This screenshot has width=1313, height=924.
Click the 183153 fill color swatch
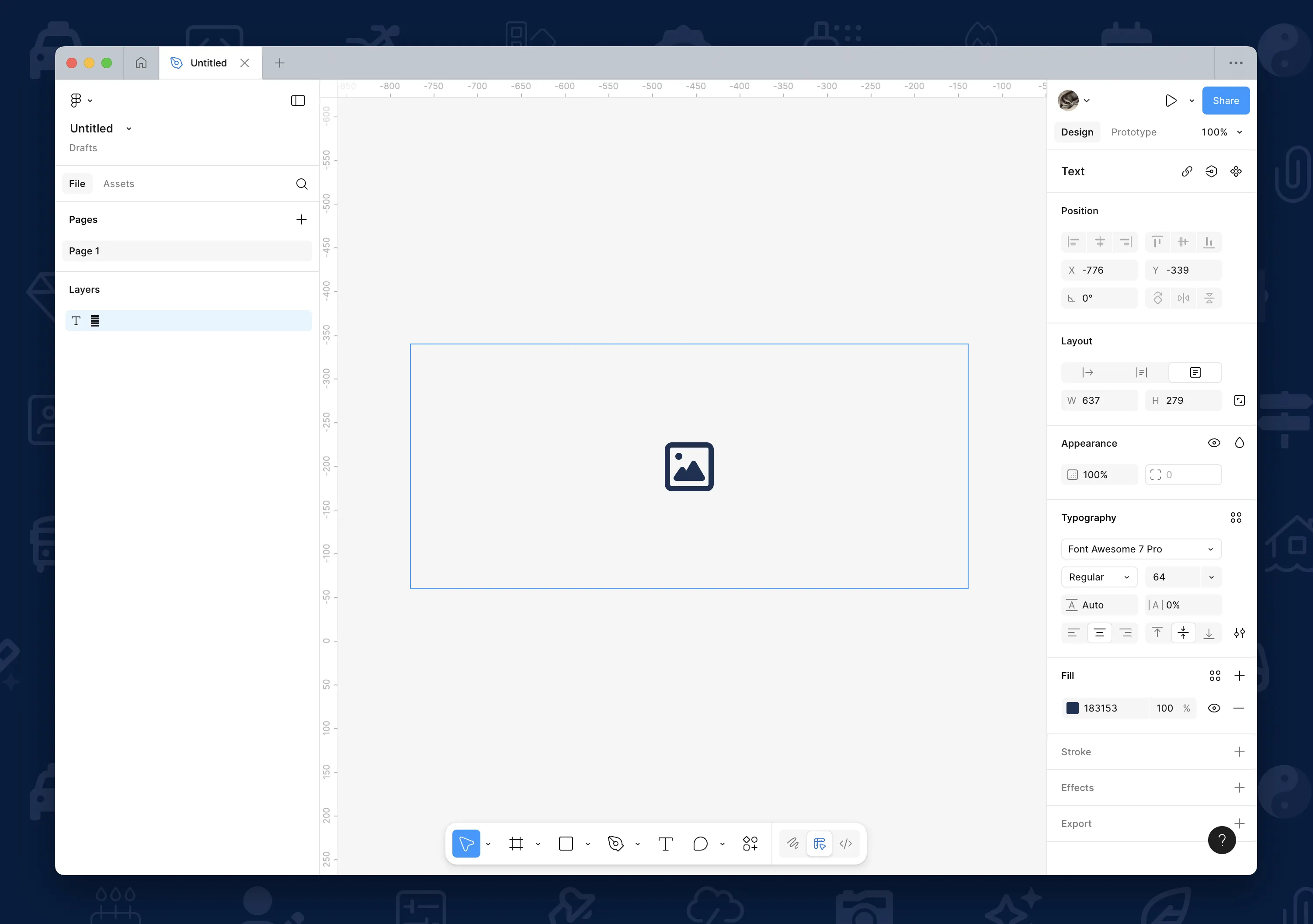(x=1072, y=709)
